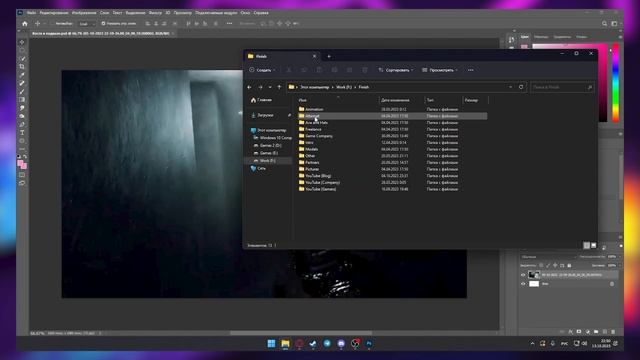640x360 pixels.
Task: Go up one folder level
Action: (x=279, y=87)
